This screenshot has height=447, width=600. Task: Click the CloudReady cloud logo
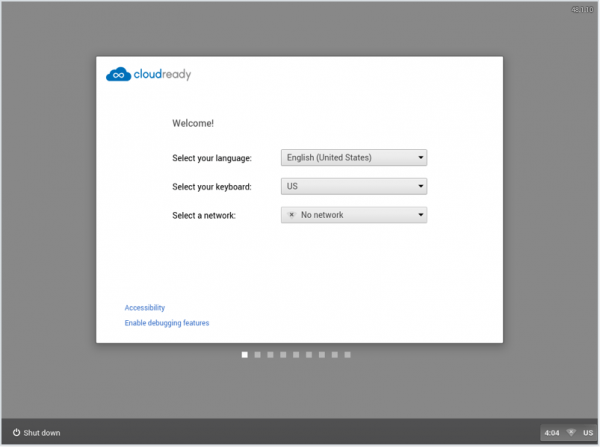pos(119,74)
